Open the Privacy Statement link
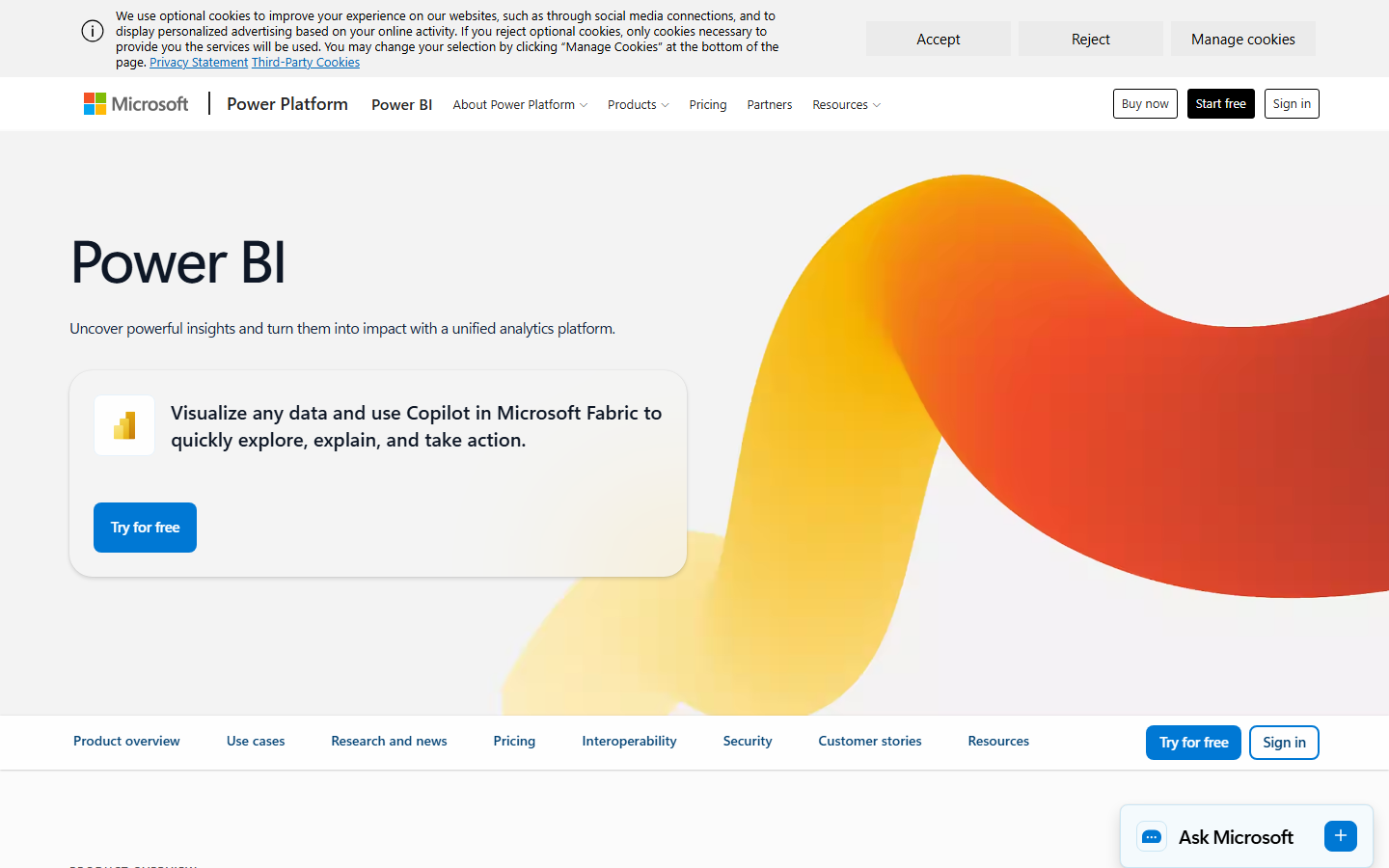This screenshot has width=1389, height=868. (199, 63)
